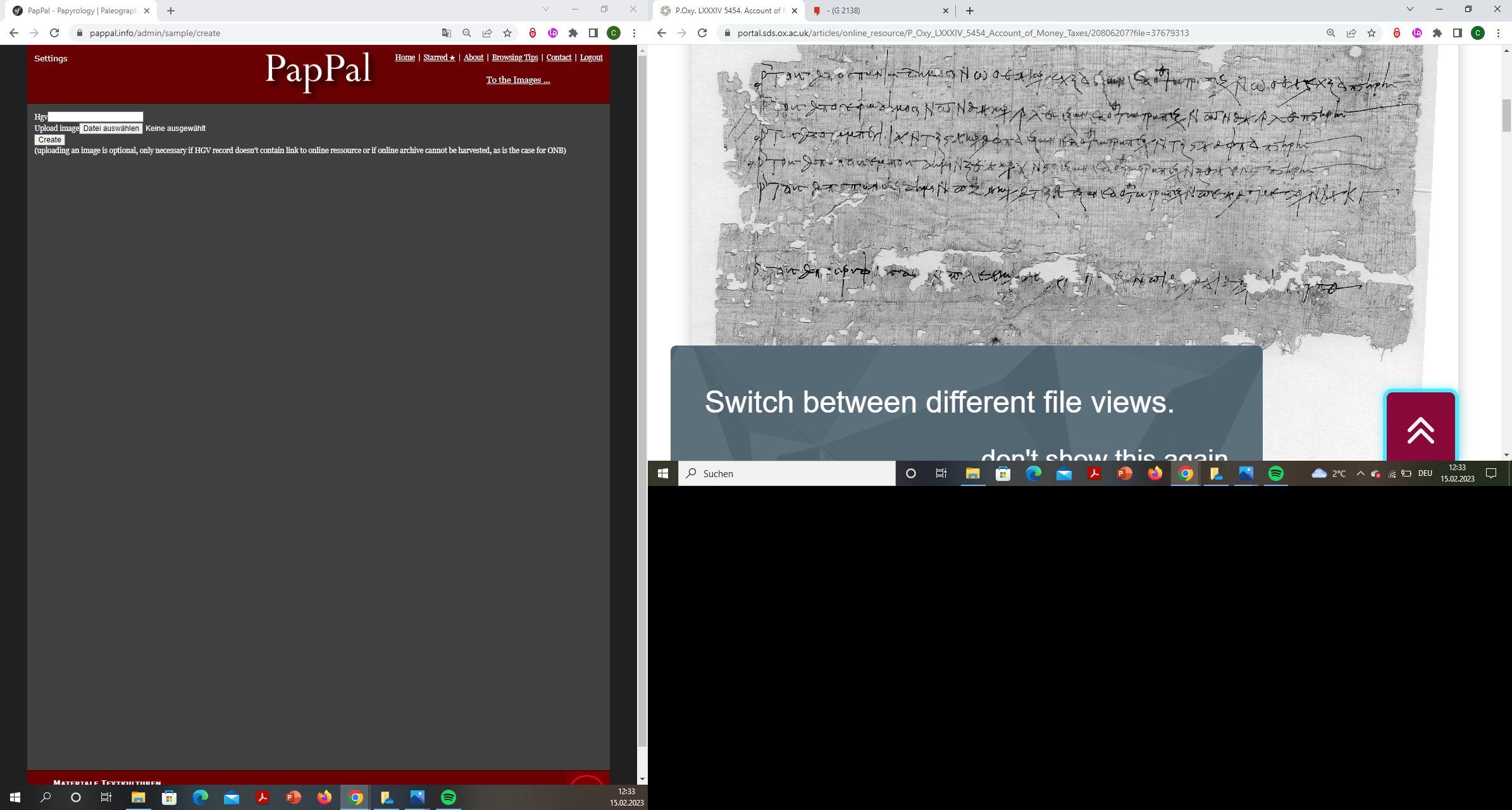1512x810 pixels.
Task: Open the About link
Action: [473, 58]
